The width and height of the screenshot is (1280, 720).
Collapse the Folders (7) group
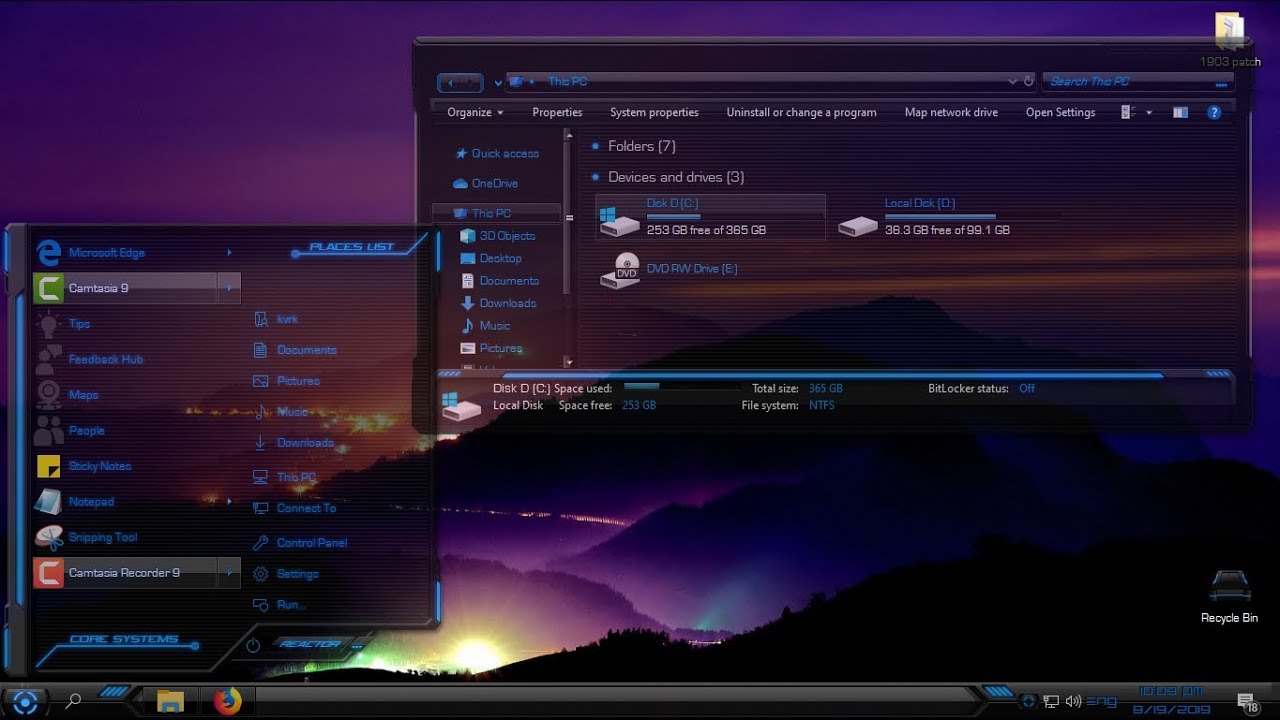pos(596,147)
